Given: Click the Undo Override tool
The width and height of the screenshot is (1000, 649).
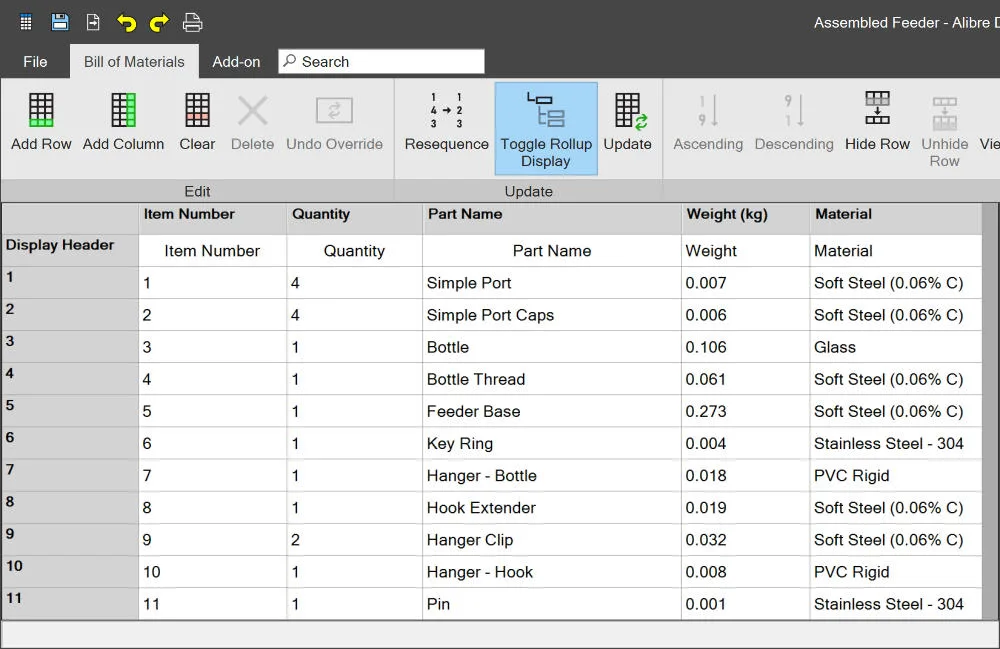Looking at the screenshot, I should (x=334, y=122).
